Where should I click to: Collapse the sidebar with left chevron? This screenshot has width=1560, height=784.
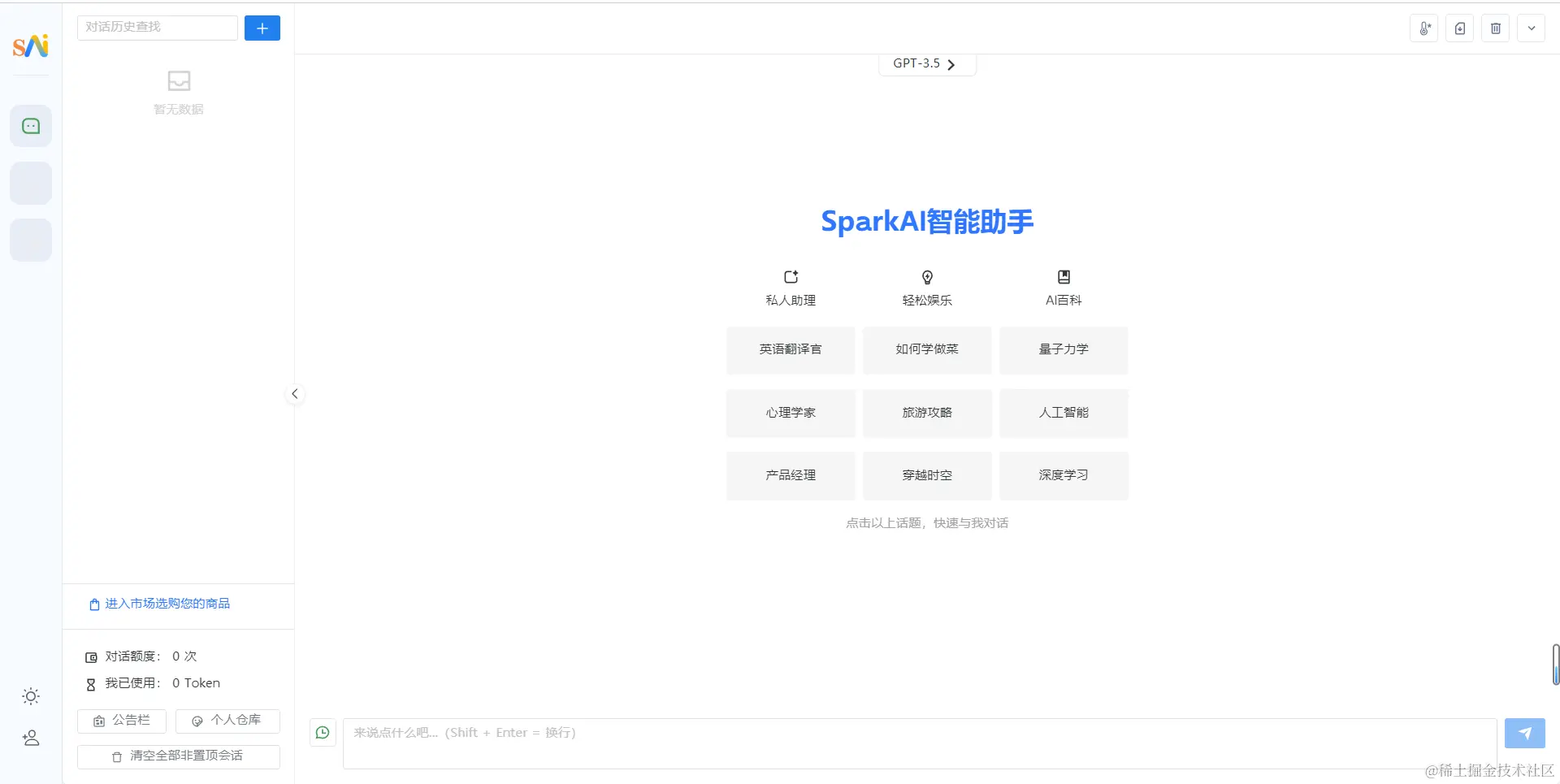[x=295, y=394]
